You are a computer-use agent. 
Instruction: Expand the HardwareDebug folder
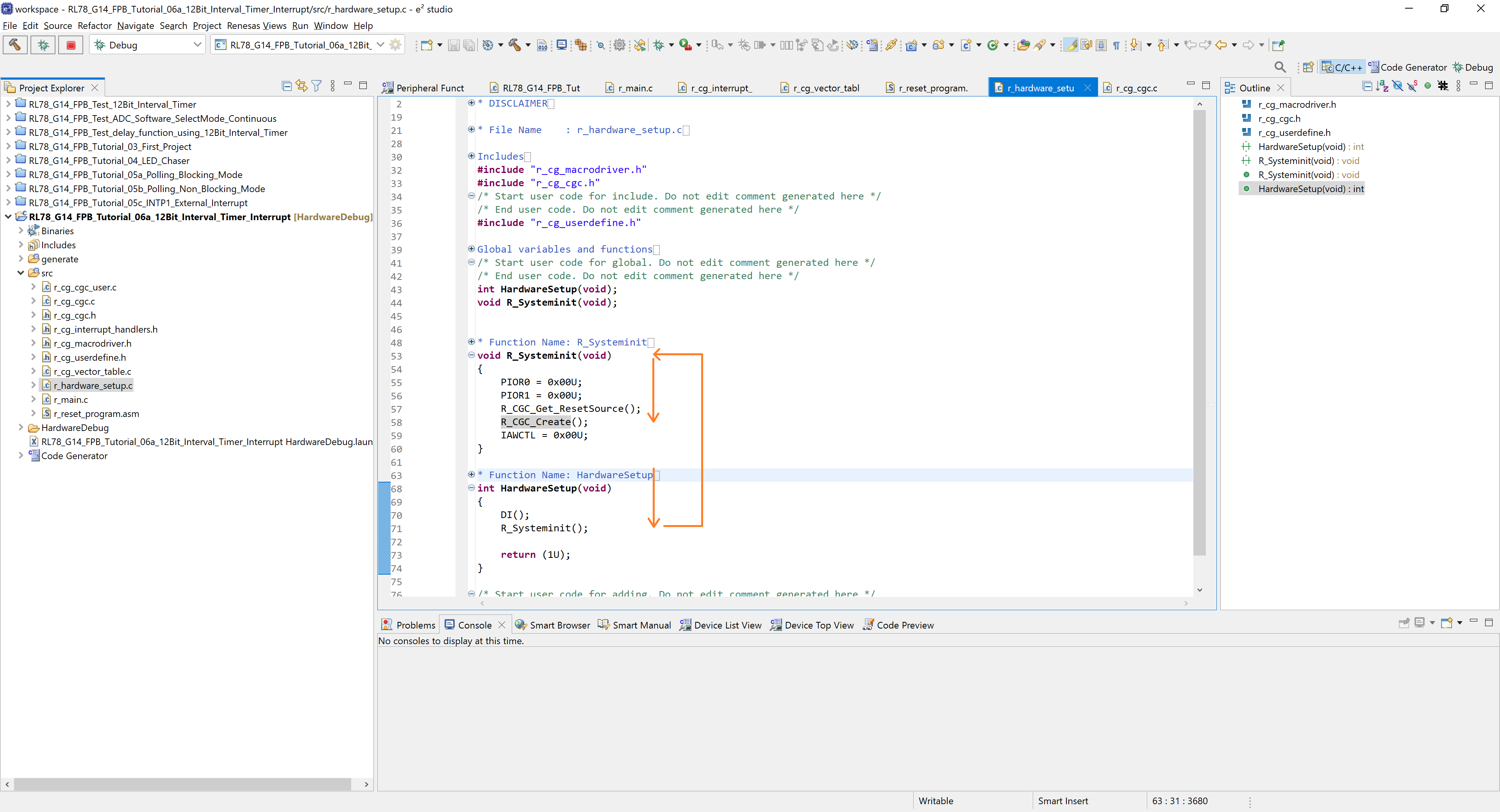pos(21,428)
